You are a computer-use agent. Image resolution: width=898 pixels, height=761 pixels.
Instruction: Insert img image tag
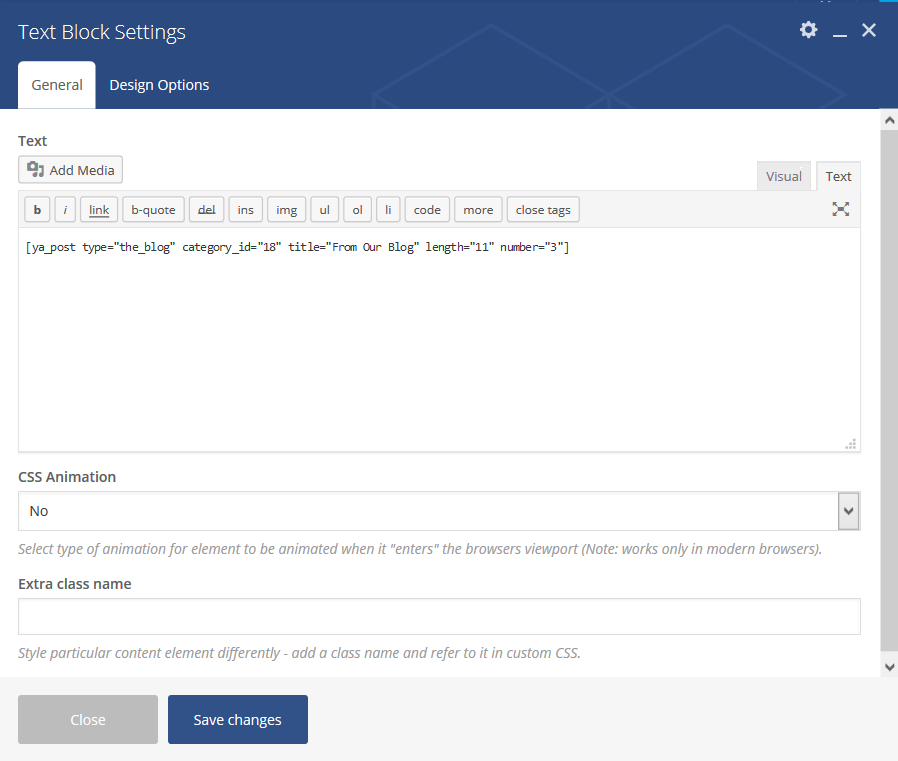pyautogui.click(x=286, y=210)
